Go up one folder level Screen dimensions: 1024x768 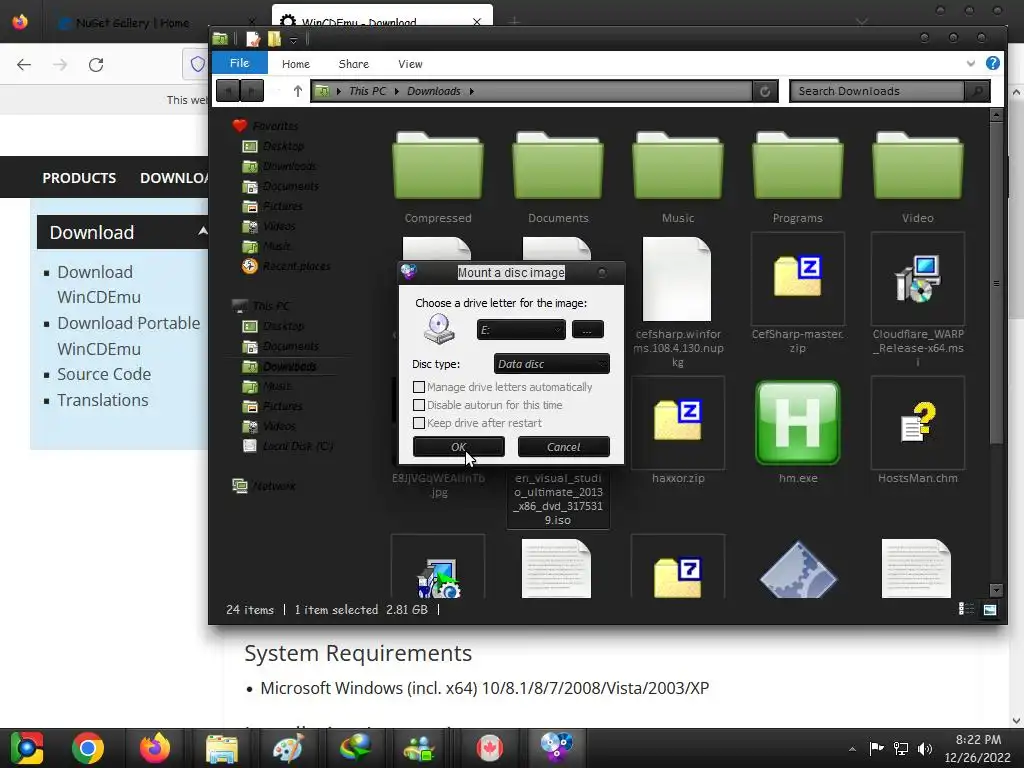[x=298, y=91]
